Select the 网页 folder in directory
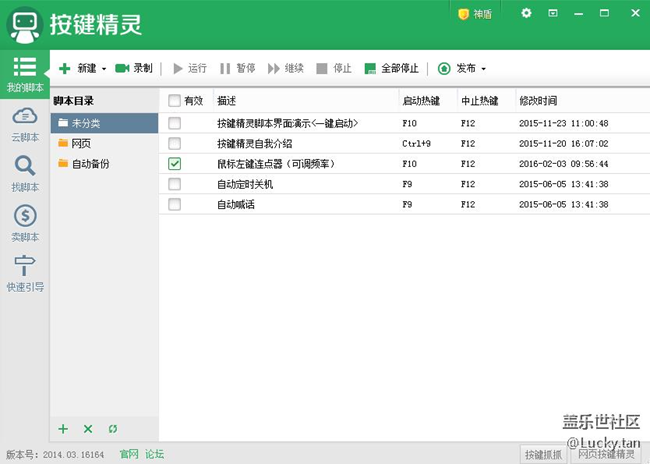The width and height of the screenshot is (650, 464). (82, 143)
